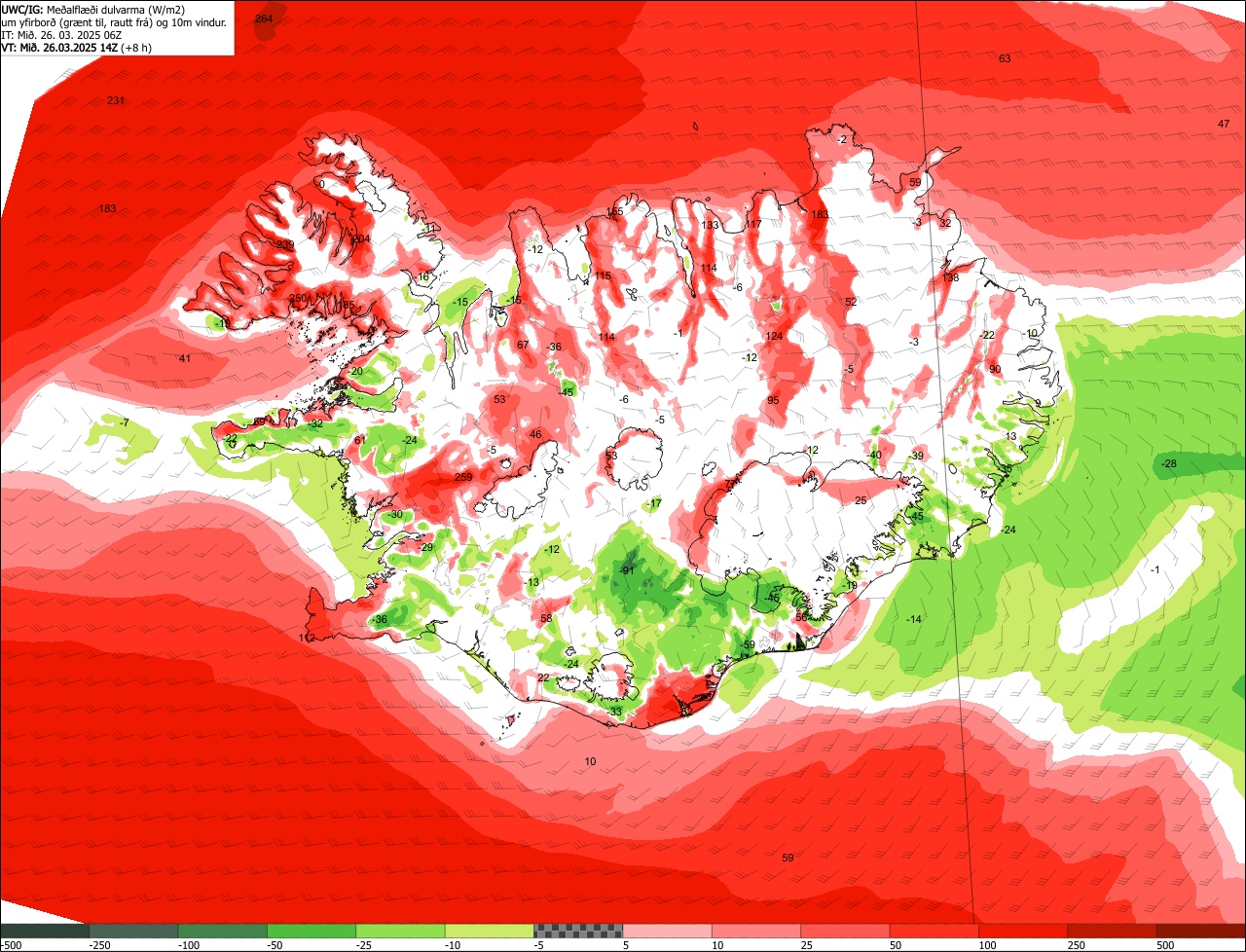This screenshot has width=1246, height=952.
Task: Click the map value "52"
Action: coord(851,303)
